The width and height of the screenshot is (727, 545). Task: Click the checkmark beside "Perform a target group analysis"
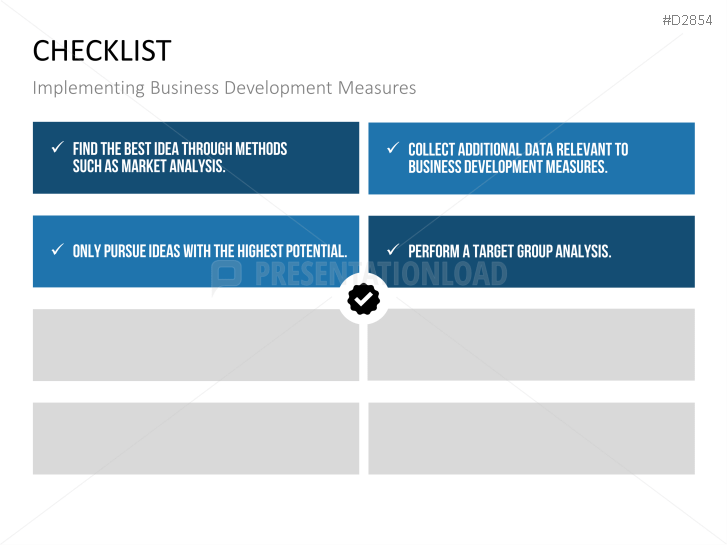coord(392,250)
